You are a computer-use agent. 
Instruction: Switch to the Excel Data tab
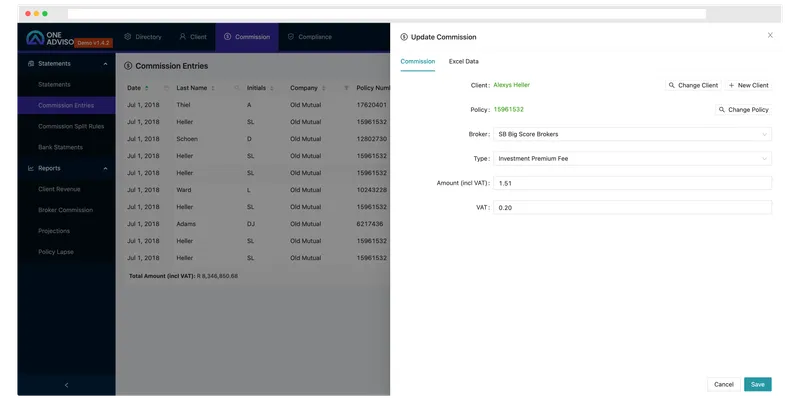coord(464,61)
